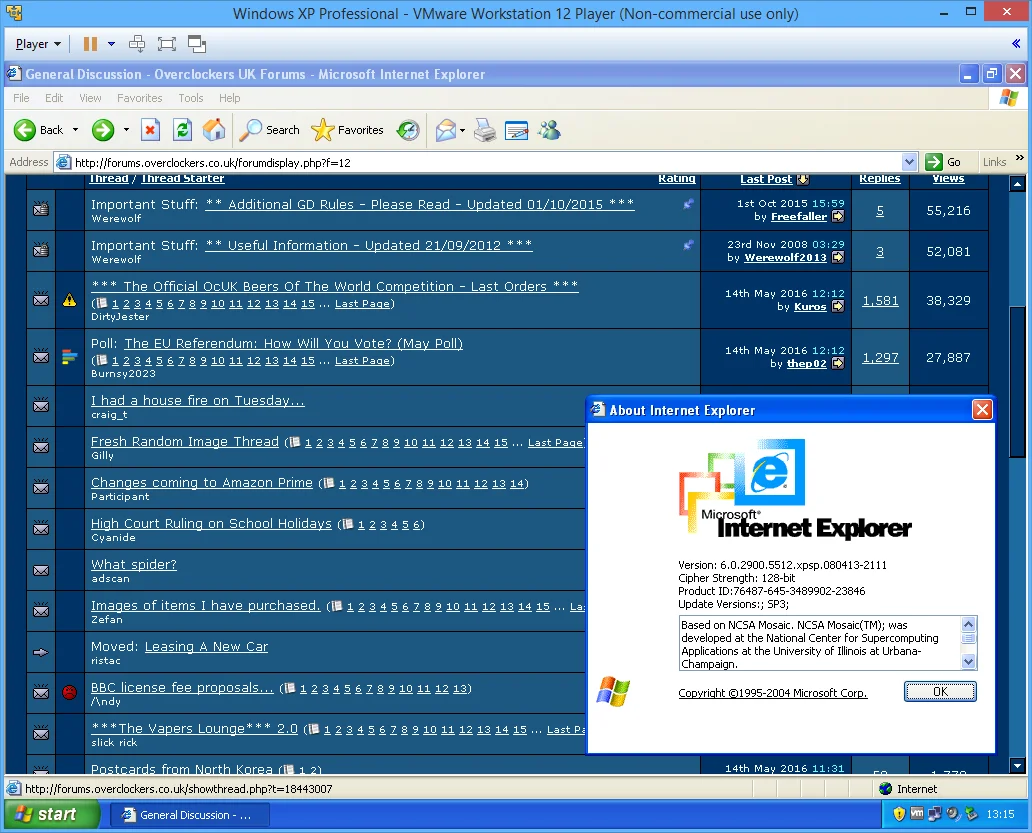Open the 'What spider?' thread
The image size is (1032, 833).
coord(134,565)
